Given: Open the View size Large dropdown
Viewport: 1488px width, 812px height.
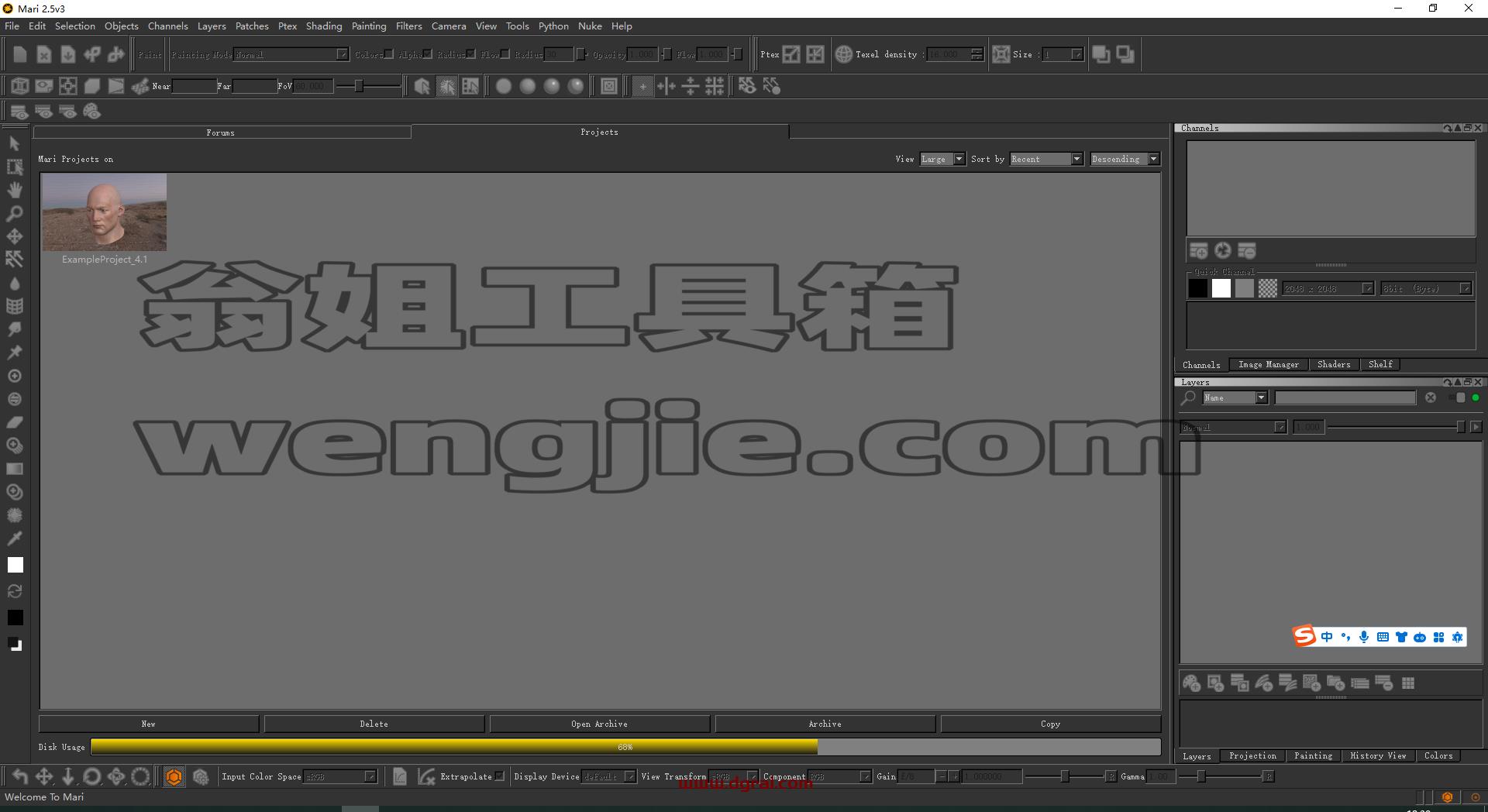Looking at the screenshot, I should pyautogui.click(x=942, y=159).
